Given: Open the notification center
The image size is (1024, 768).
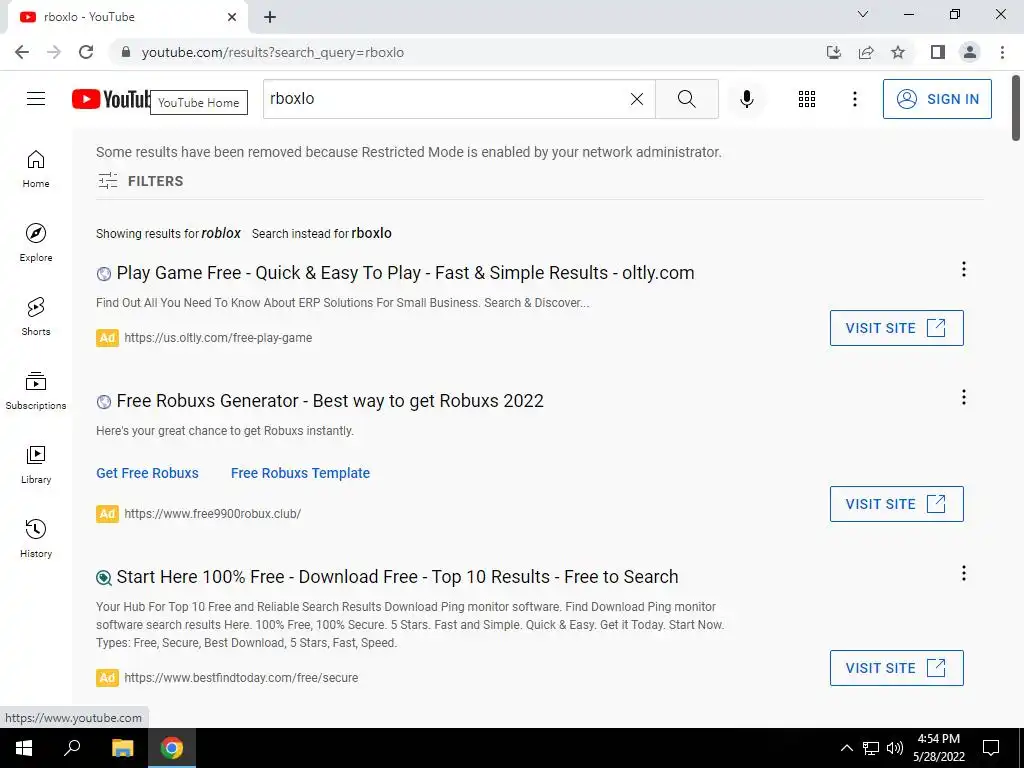Looking at the screenshot, I should (x=991, y=748).
